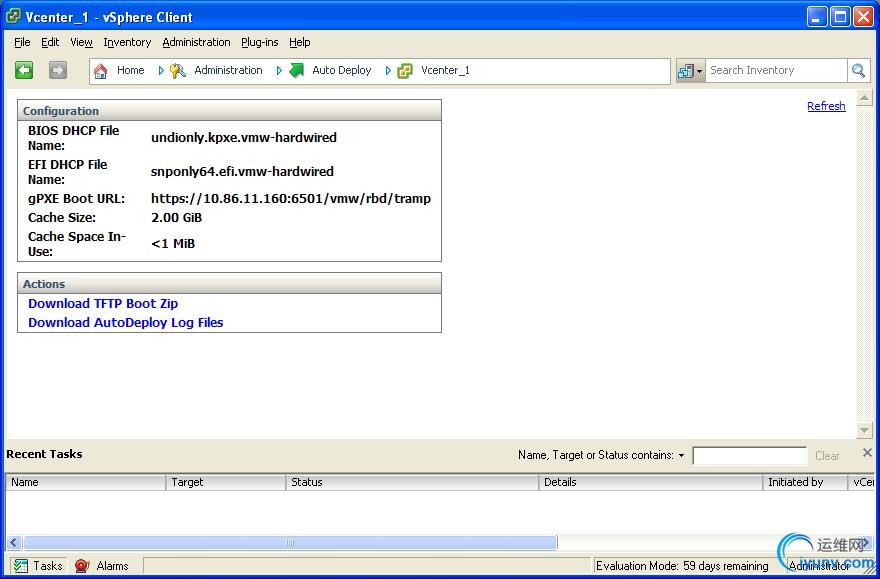This screenshot has width=880, height=579.
Task: Click the vertical scrollbar down arrow
Action: click(x=864, y=430)
